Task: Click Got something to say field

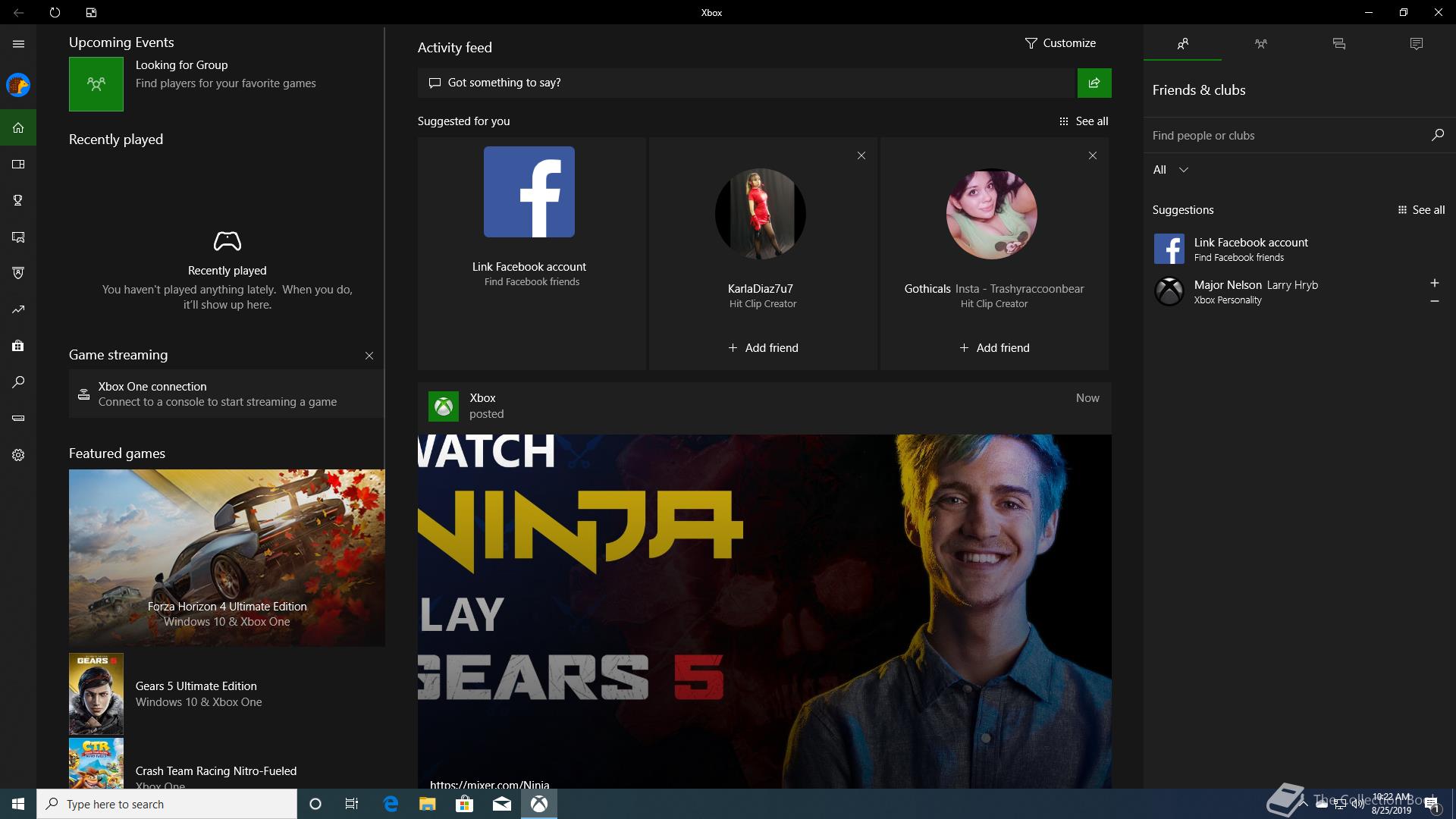Action: (x=747, y=83)
